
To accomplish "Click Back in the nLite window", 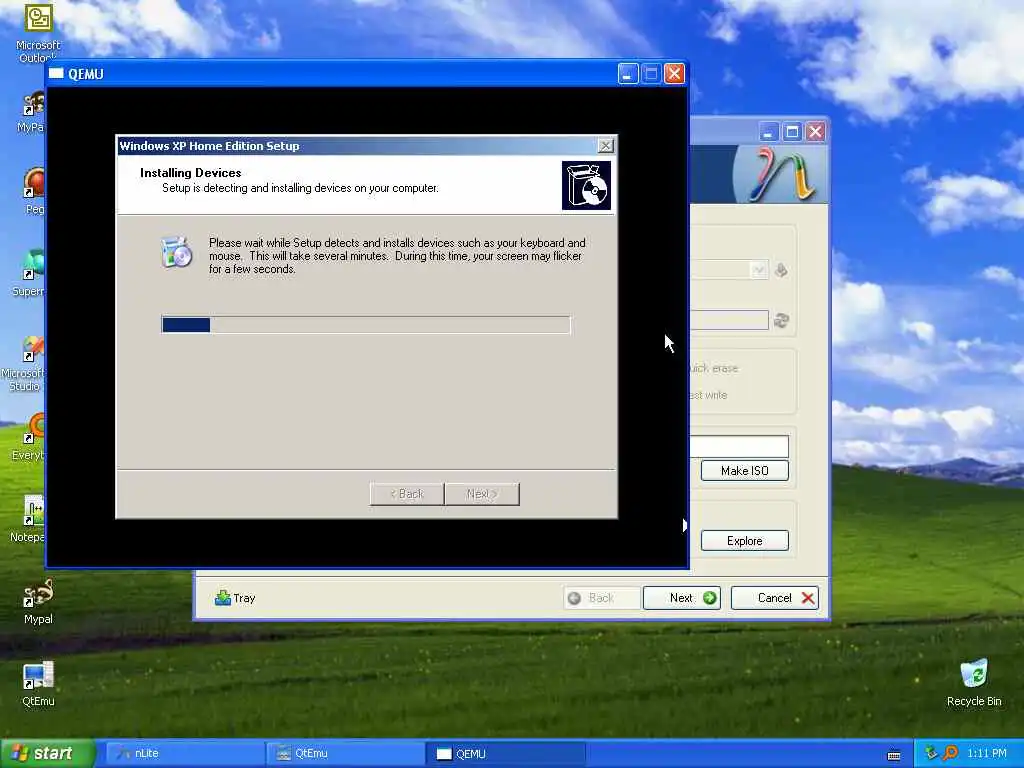I will point(601,598).
